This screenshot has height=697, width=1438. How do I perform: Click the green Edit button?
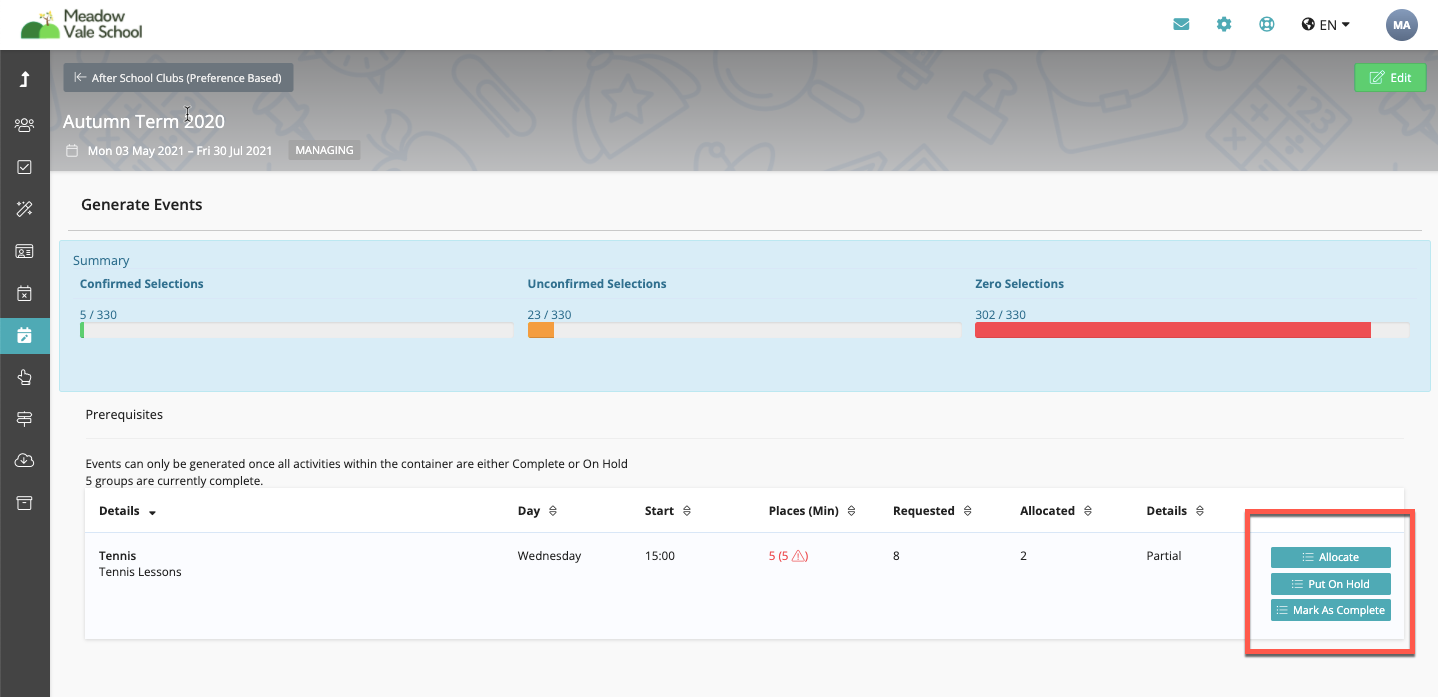click(1389, 78)
